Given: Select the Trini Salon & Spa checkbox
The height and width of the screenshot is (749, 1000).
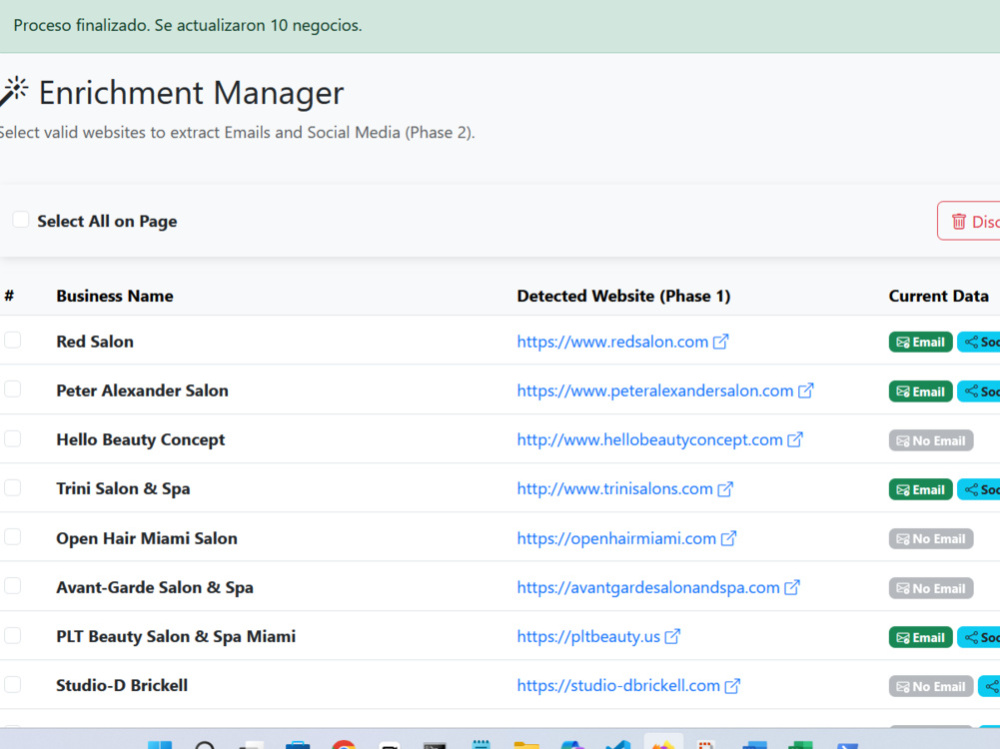Looking at the screenshot, I should [x=12, y=487].
